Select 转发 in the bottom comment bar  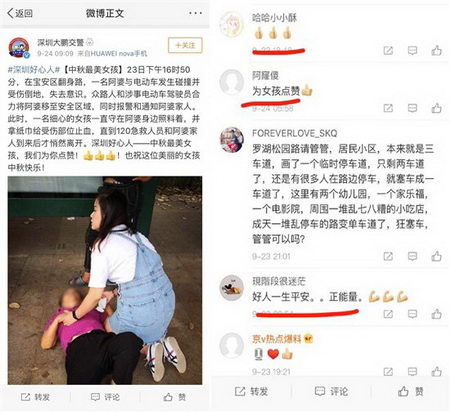click(x=251, y=391)
